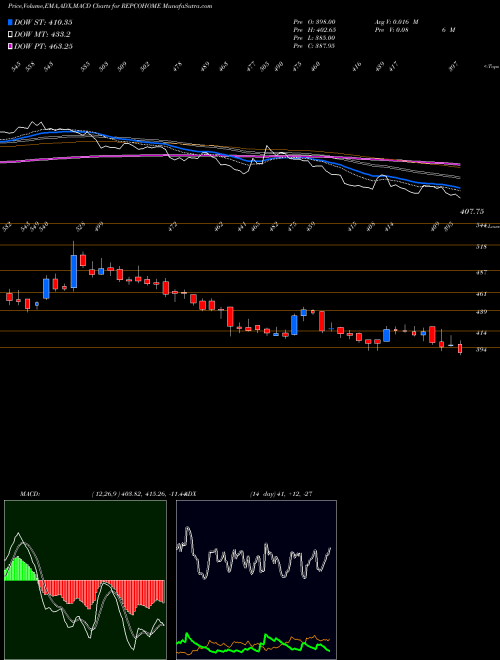Click the 487 price axis label

[x=481, y=273]
